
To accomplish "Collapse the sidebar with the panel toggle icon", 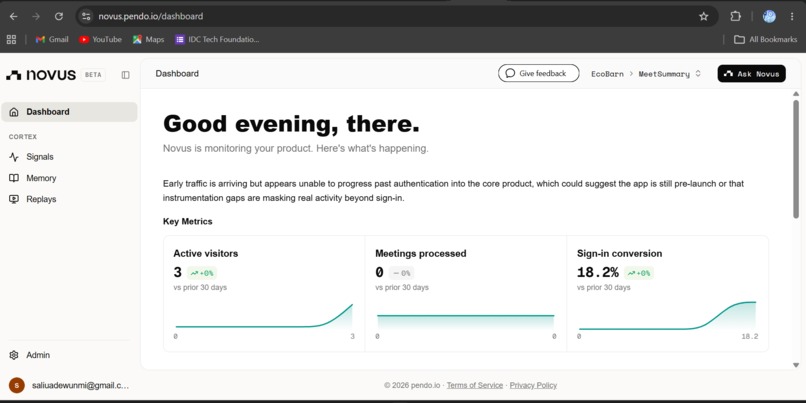I will coord(125,75).
